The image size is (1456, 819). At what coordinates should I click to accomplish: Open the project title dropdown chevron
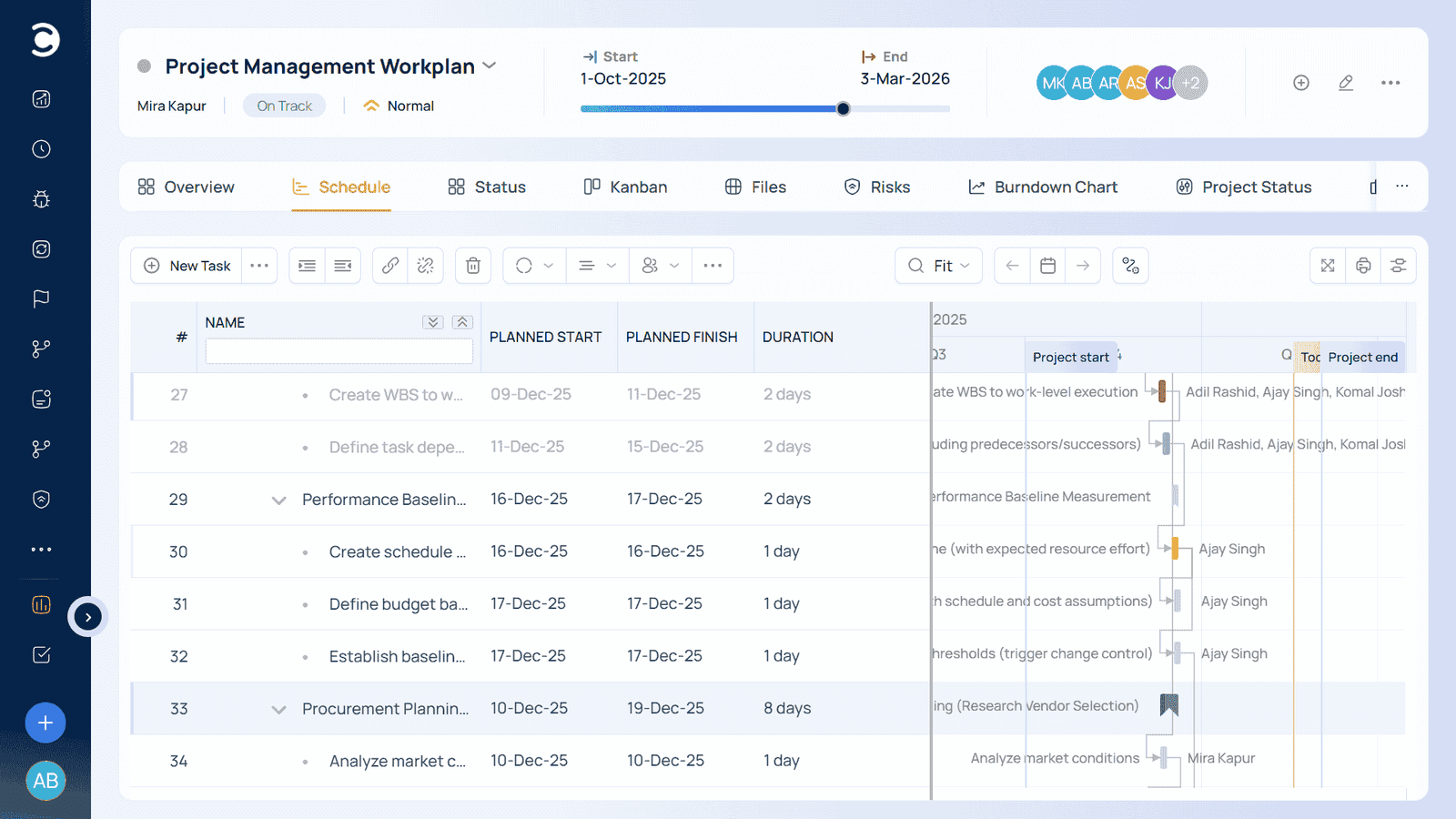pos(490,66)
